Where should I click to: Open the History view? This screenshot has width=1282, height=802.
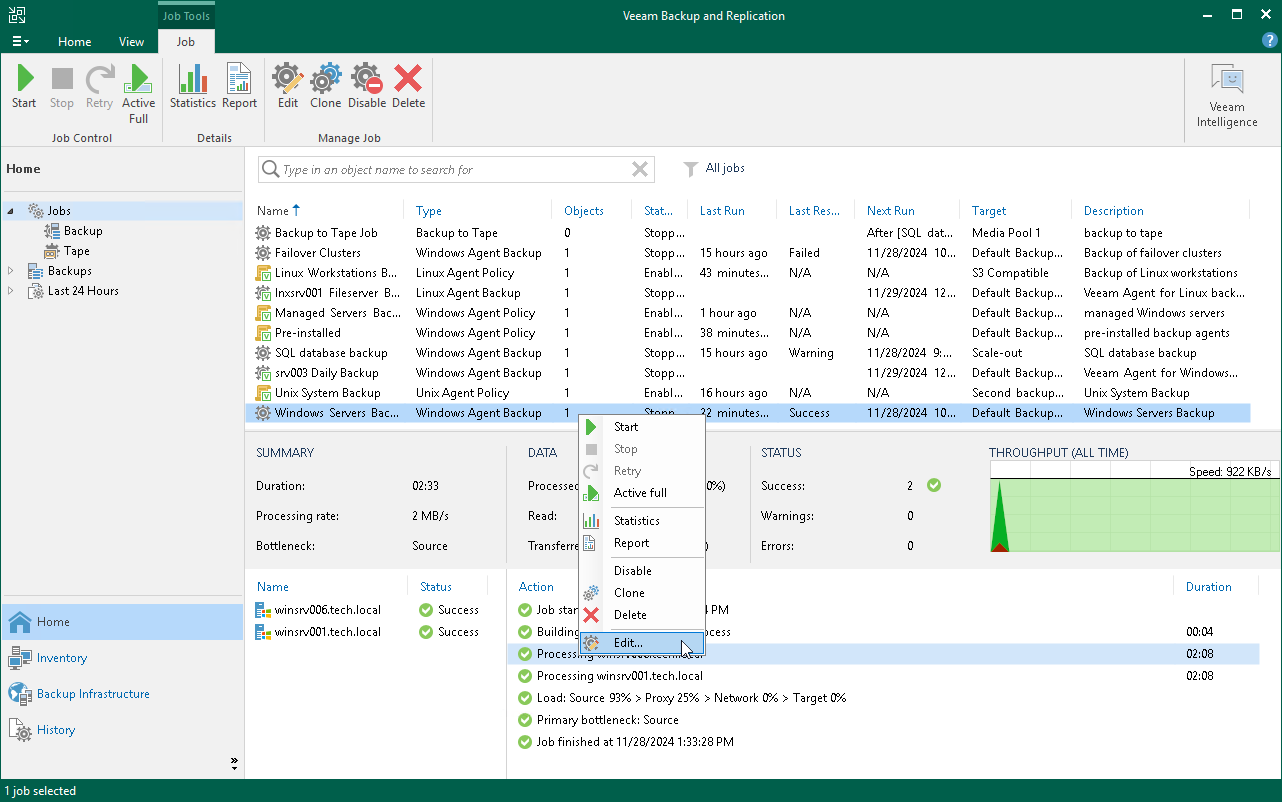tap(122, 730)
